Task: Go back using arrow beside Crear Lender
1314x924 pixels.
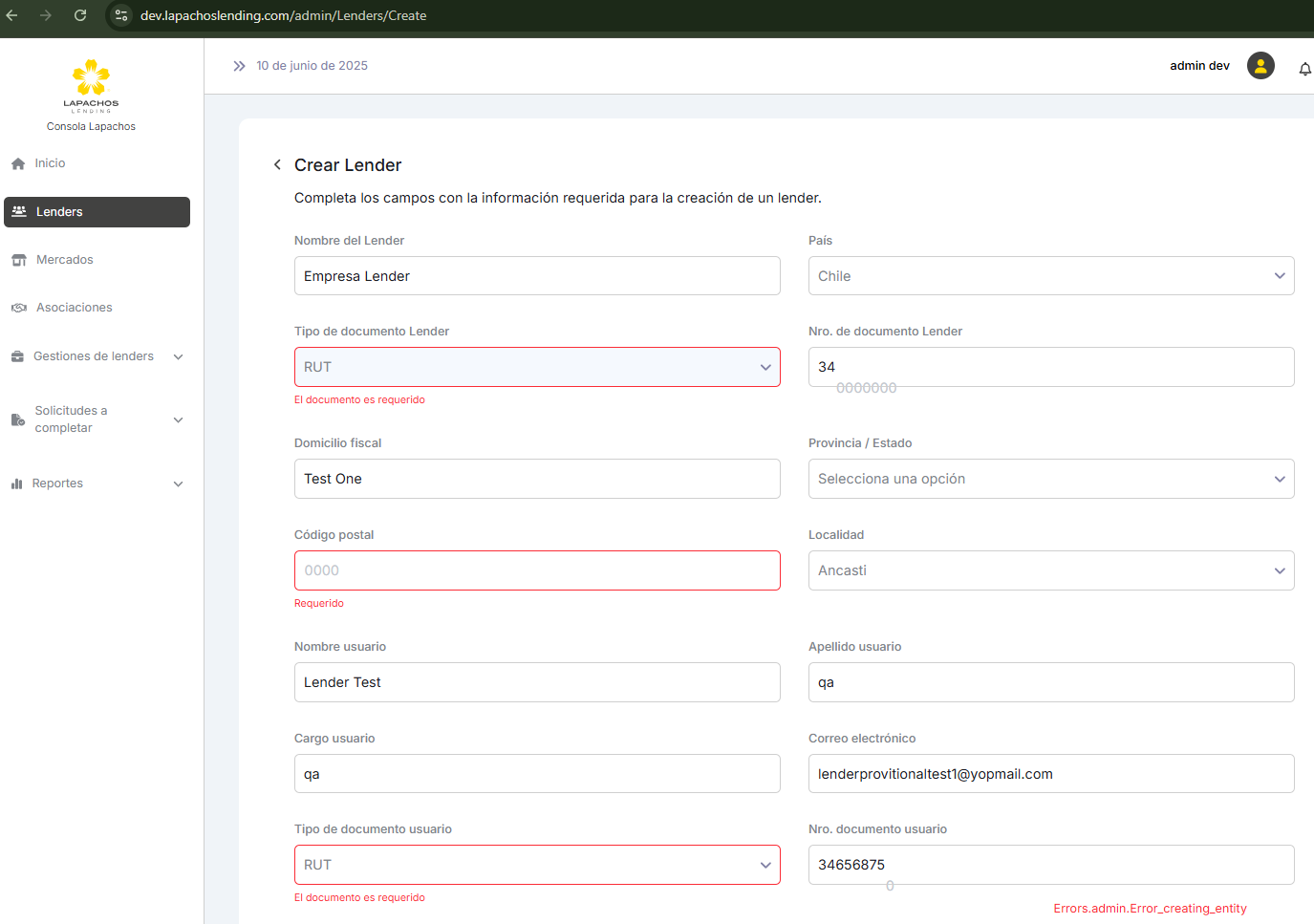Action: pos(277,165)
